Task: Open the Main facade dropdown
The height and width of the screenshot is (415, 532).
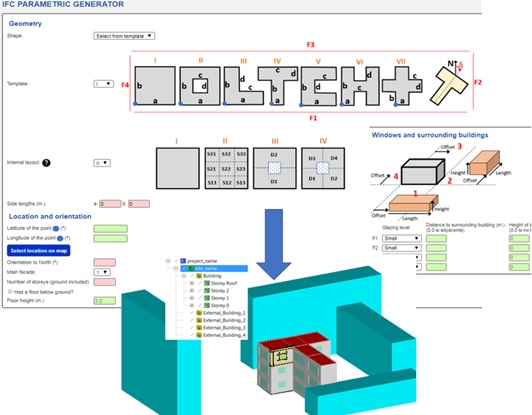Action: click(102, 272)
